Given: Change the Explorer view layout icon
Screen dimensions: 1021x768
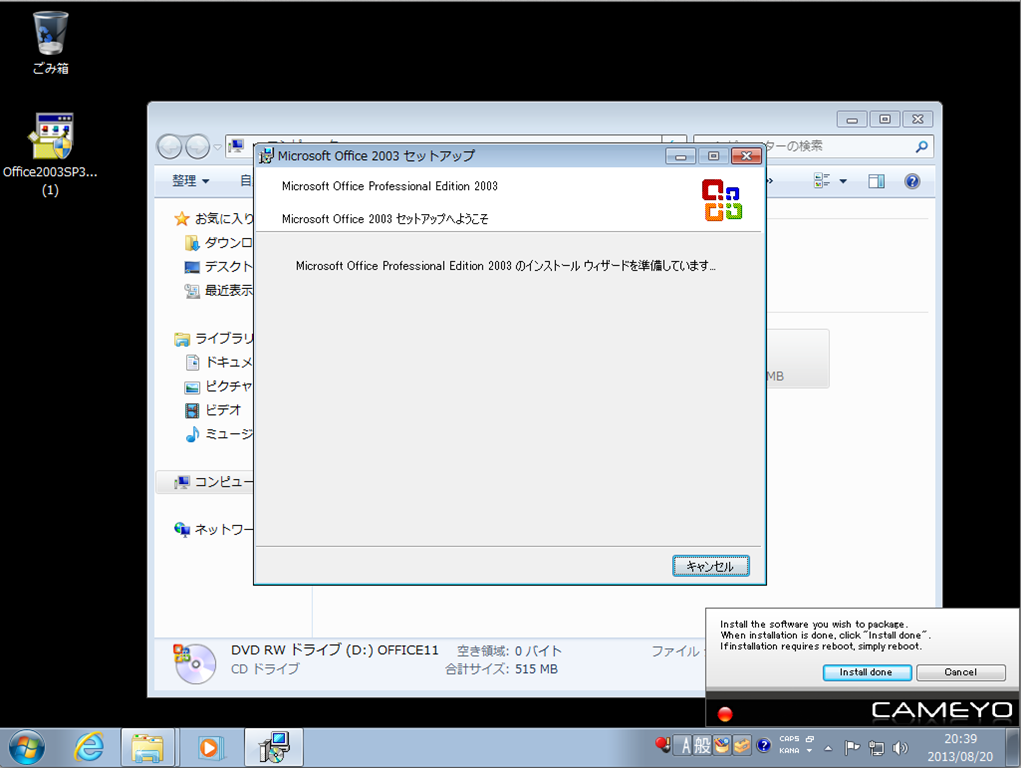Looking at the screenshot, I should 822,181.
